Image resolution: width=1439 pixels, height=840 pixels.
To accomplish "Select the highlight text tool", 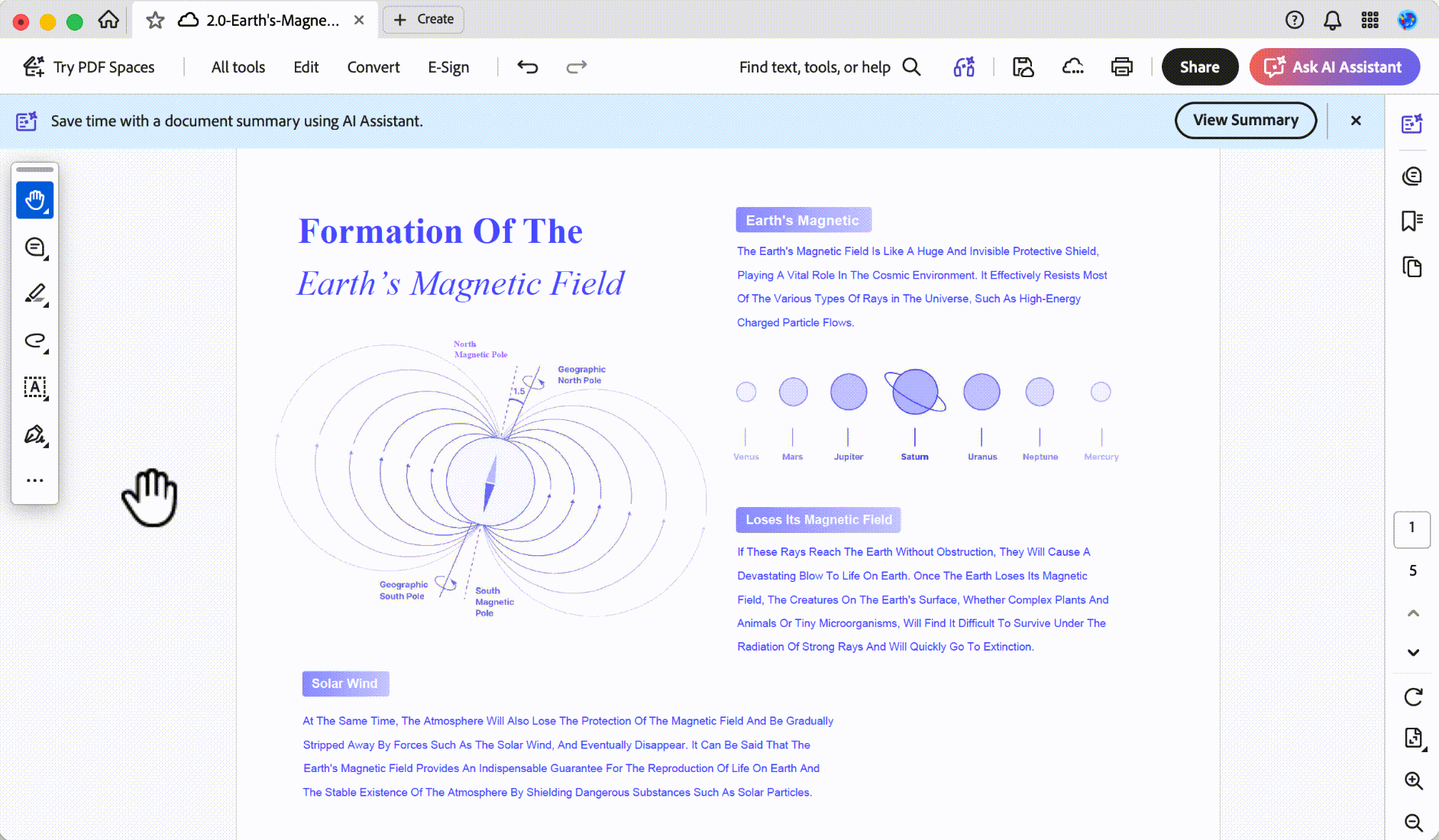I will click(35, 294).
